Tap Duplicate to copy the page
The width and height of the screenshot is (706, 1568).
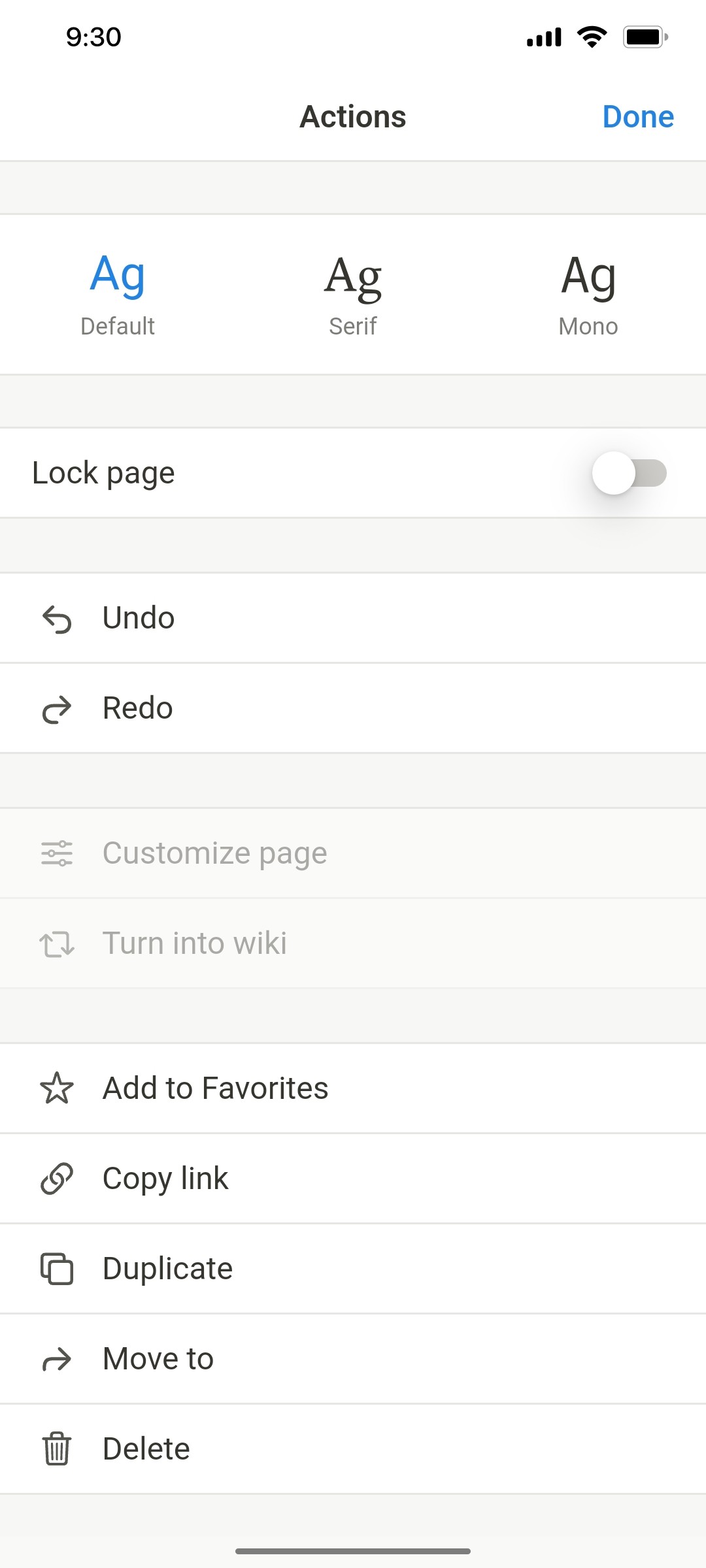(x=167, y=1268)
